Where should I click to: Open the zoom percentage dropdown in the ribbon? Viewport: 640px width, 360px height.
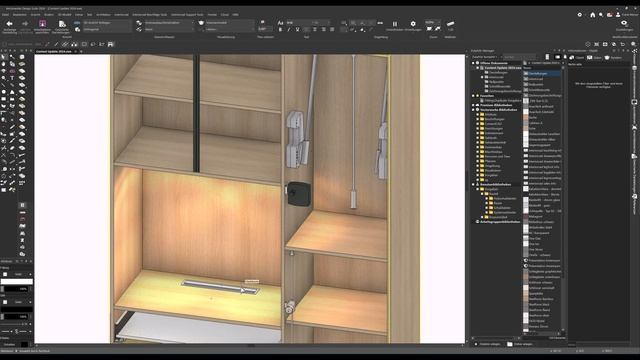(x=433, y=22)
